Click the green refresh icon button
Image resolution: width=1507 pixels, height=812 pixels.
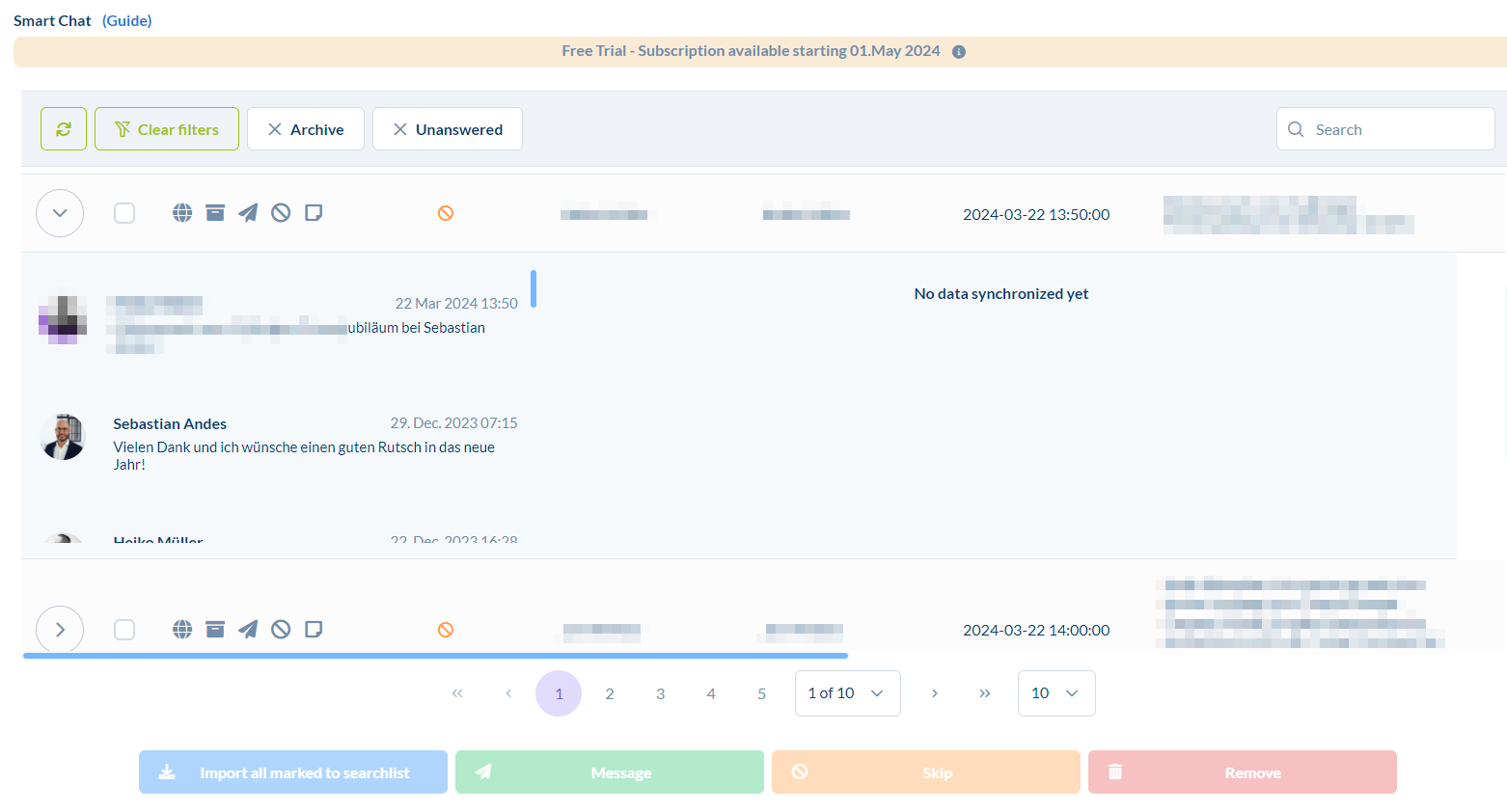pyautogui.click(x=64, y=129)
